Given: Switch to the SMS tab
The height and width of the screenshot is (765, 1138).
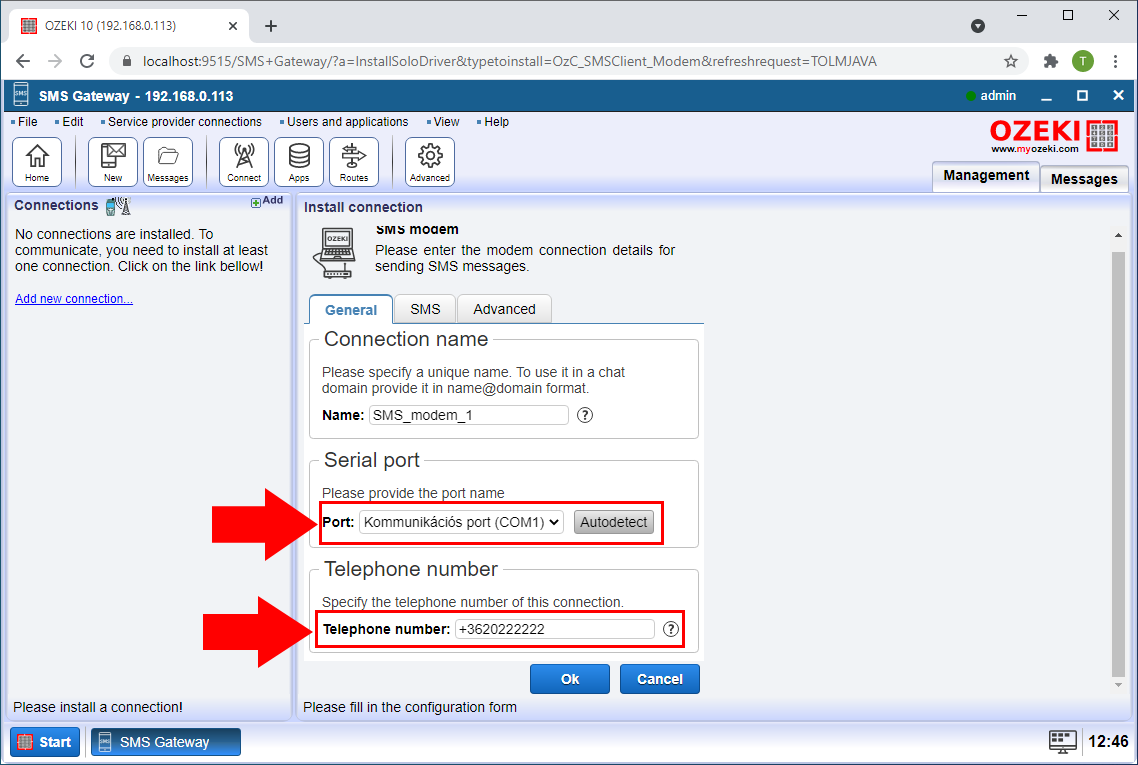Looking at the screenshot, I should pyautogui.click(x=425, y=309).
